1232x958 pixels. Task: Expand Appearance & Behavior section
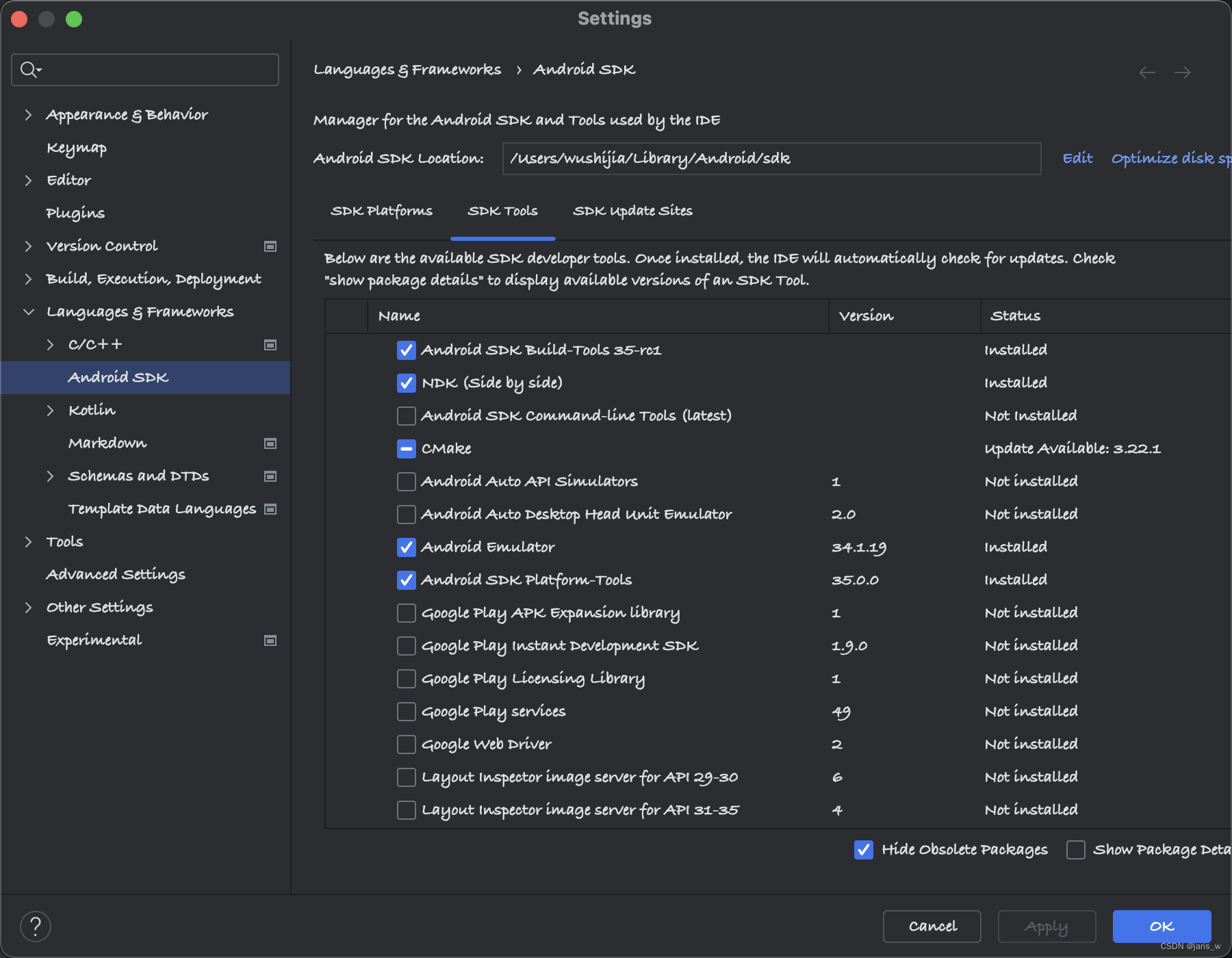click(x=28, y=115)
